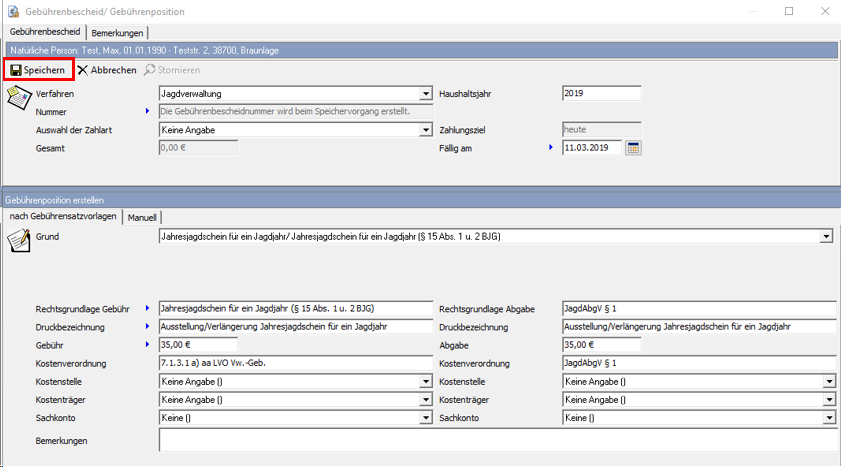Click the blue arrow beside Rechtsgrundlage Gebühr
The height and width of the screenshot is (467, 841).
[x=148, y=308]
